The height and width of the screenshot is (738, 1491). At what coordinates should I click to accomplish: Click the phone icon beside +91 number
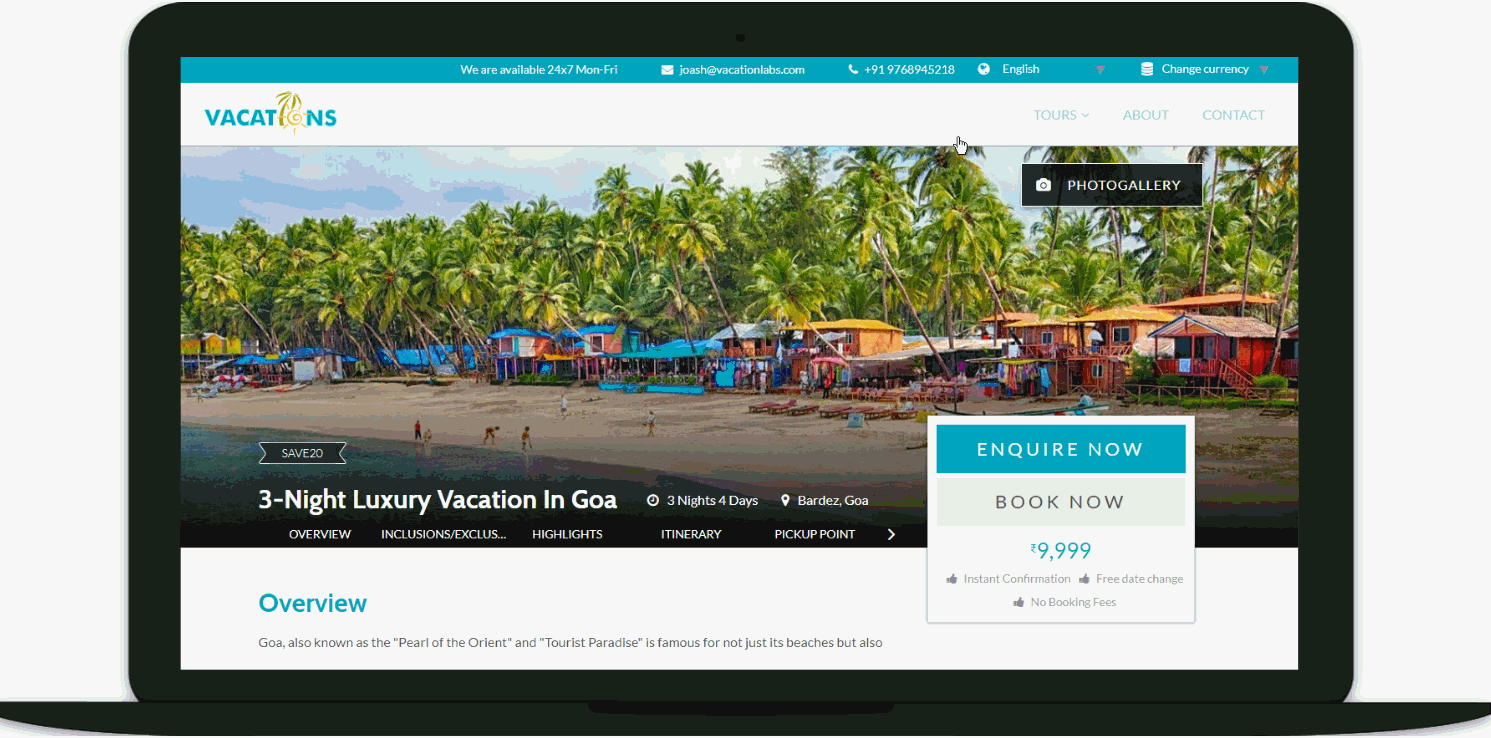coord(853,70)
